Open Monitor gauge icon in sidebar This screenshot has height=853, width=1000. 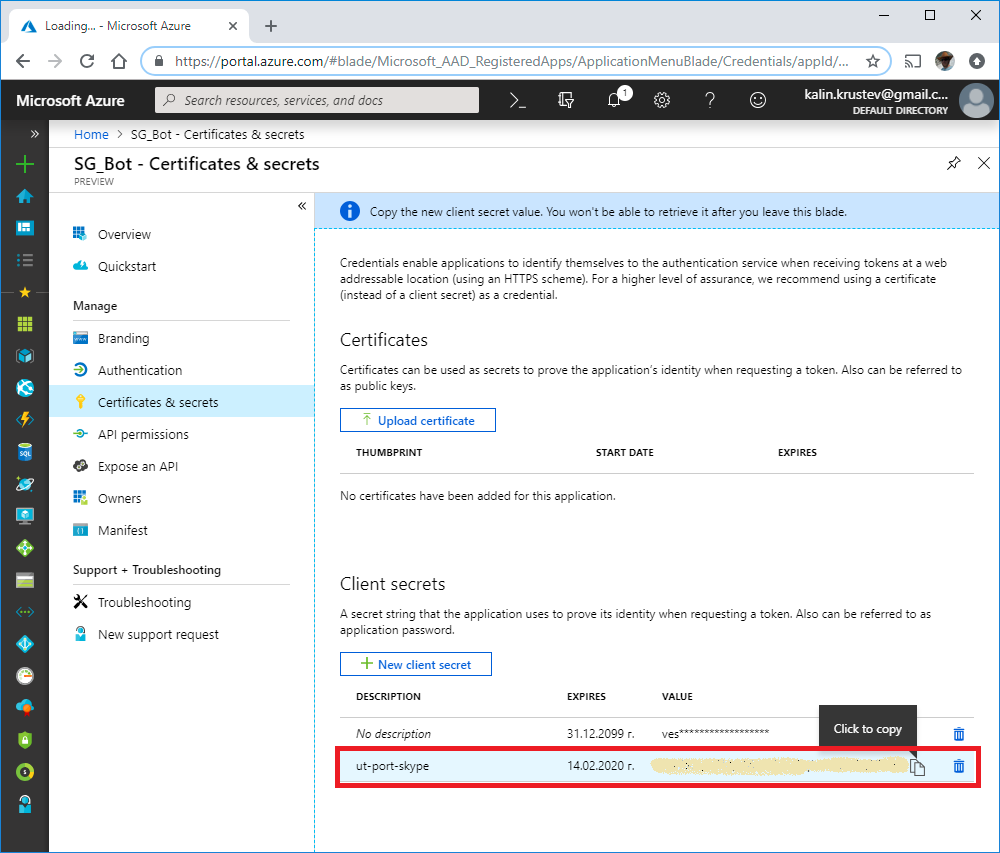25,676
